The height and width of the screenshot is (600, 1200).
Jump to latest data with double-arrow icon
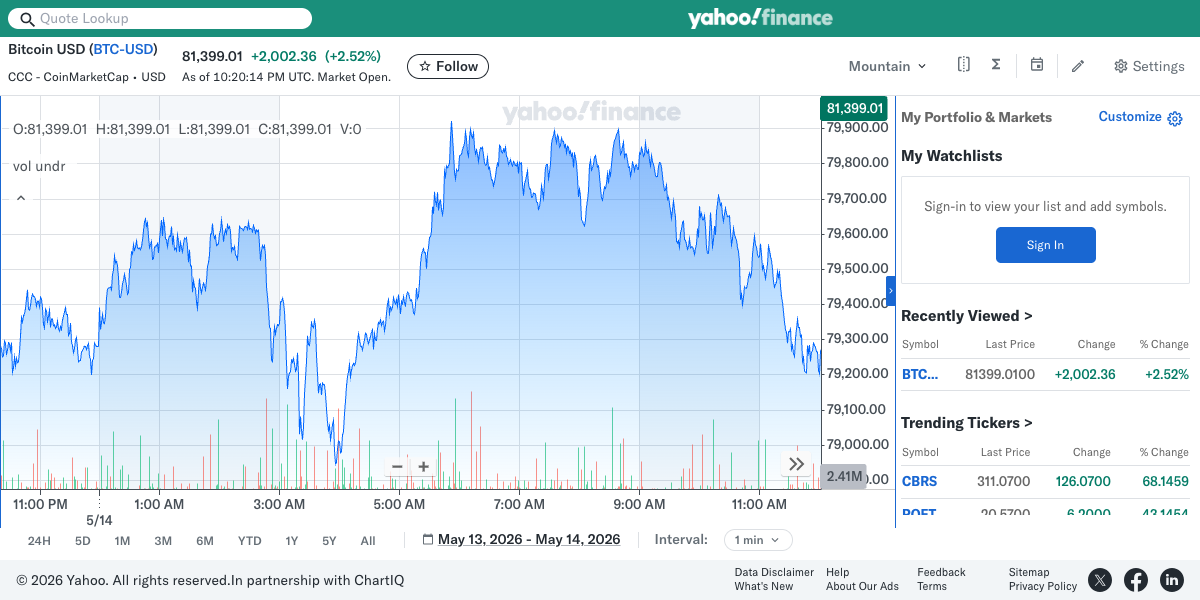pyautogui.click(x=796, y=464)
